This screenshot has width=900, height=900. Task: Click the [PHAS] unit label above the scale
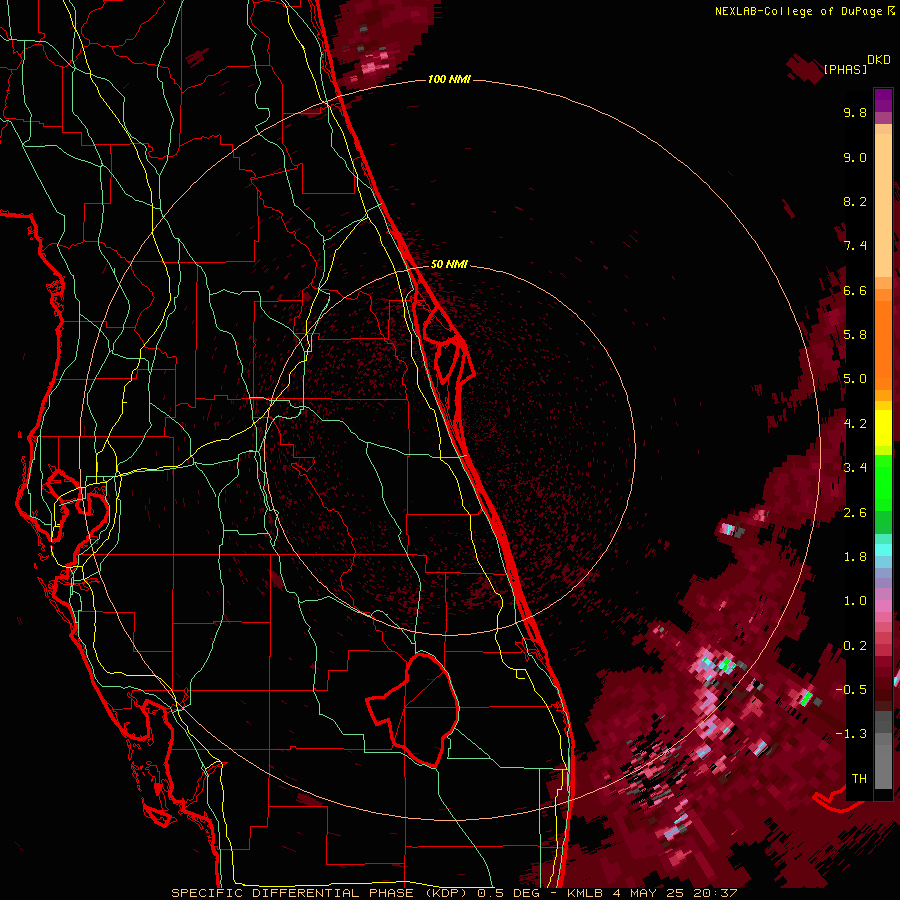click(845, 69)
